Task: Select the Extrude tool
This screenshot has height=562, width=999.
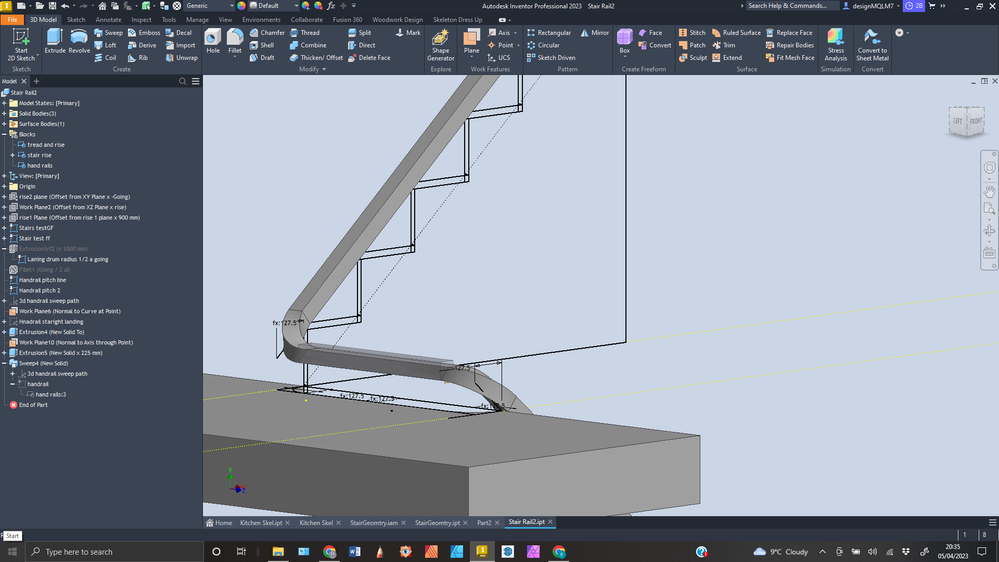Action: pos(55,41)
